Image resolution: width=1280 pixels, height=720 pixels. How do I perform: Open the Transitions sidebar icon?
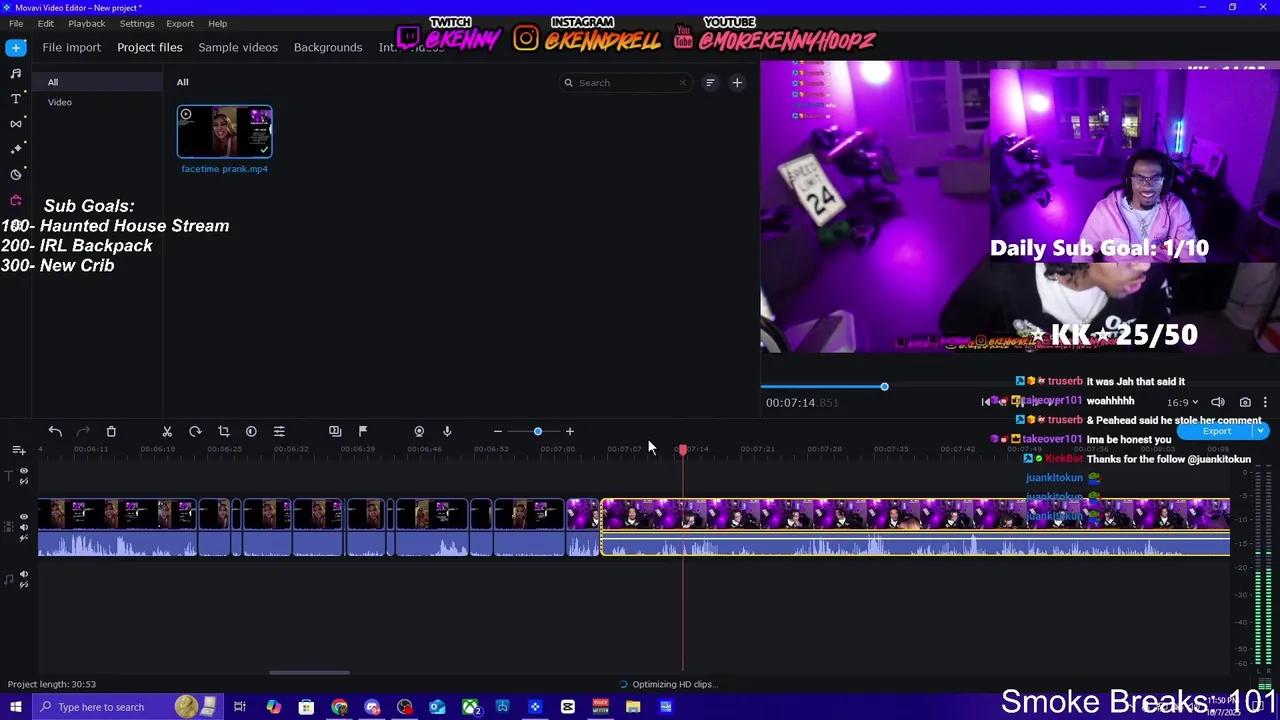[x=16, y=123]
